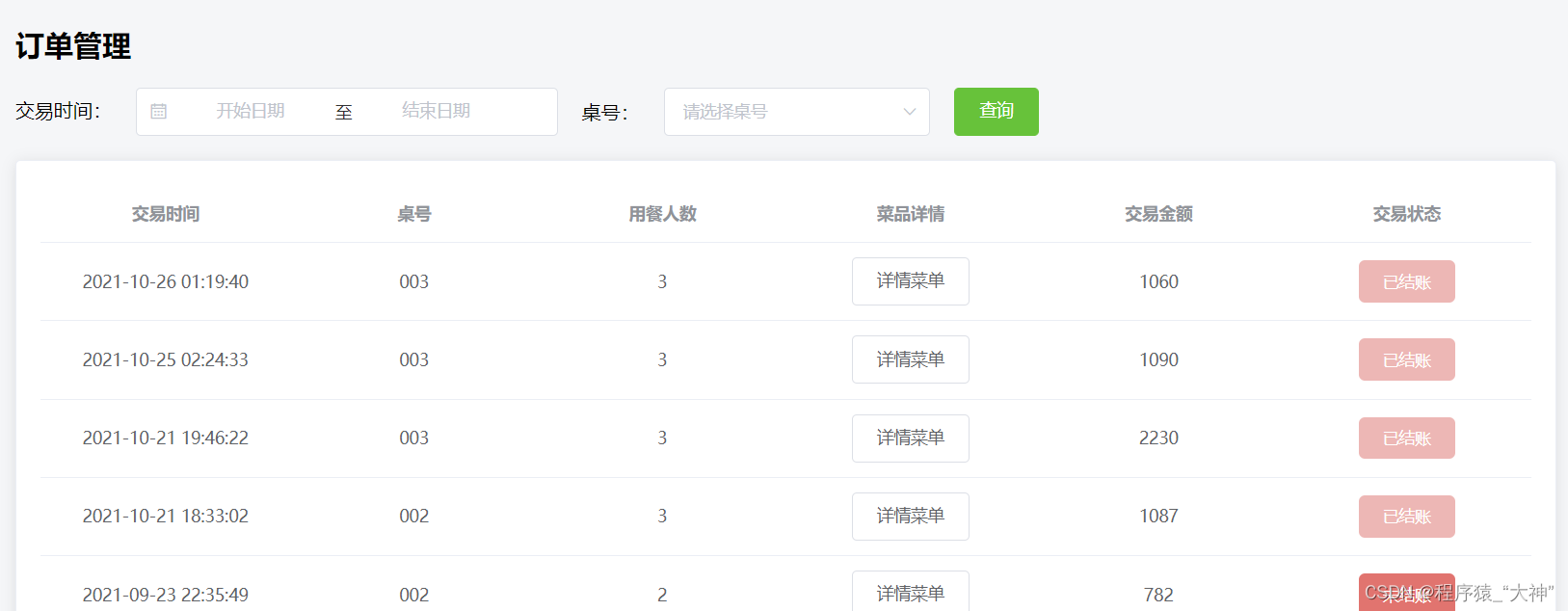Expand the table selector chevron arrow

tap(909, 112)
